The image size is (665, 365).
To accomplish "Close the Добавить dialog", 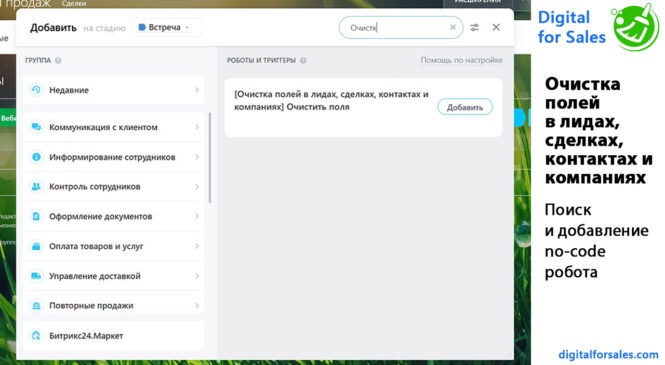I will click(x=496, y=28).
